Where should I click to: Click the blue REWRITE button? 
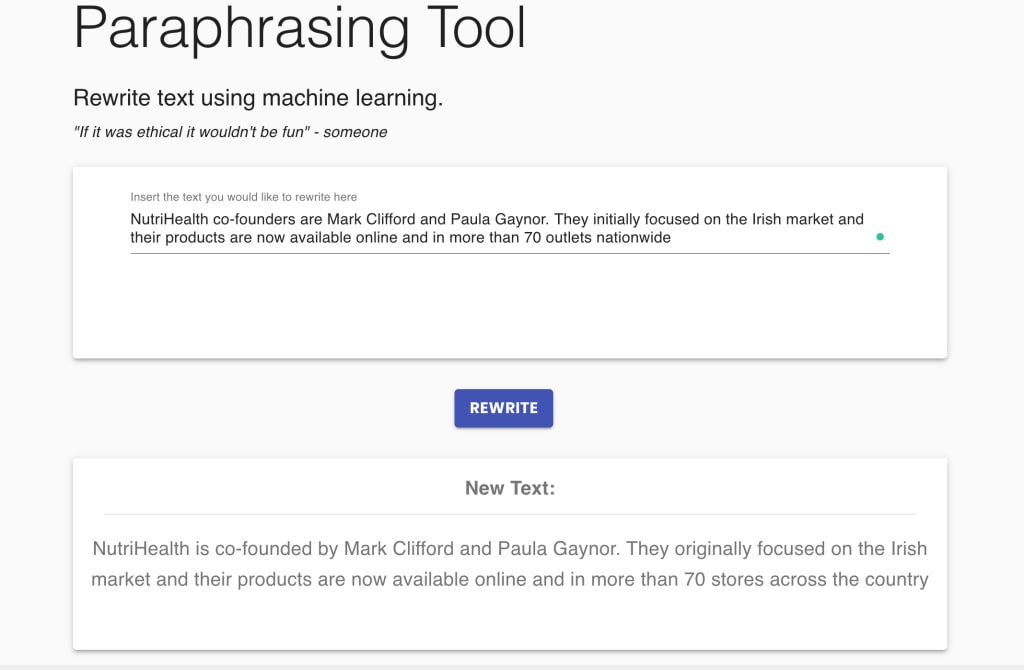click(503, 408)
